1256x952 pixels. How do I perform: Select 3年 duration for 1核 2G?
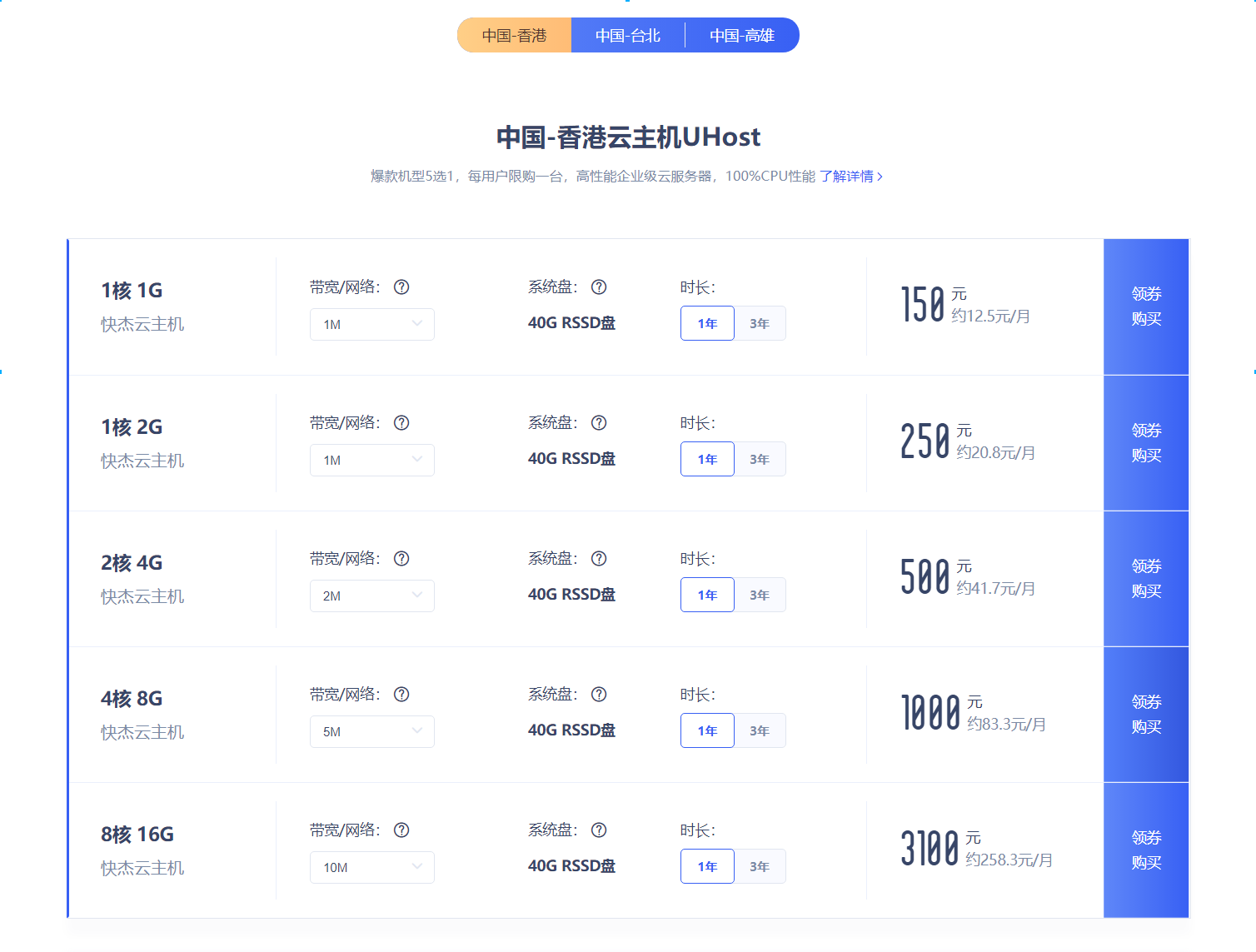760,459
